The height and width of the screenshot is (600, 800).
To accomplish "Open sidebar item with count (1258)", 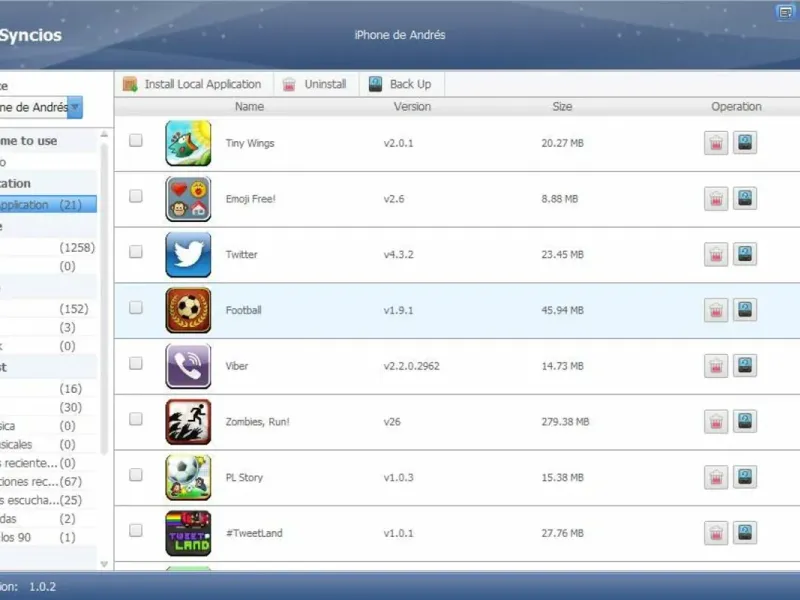I will click(48, 247).
